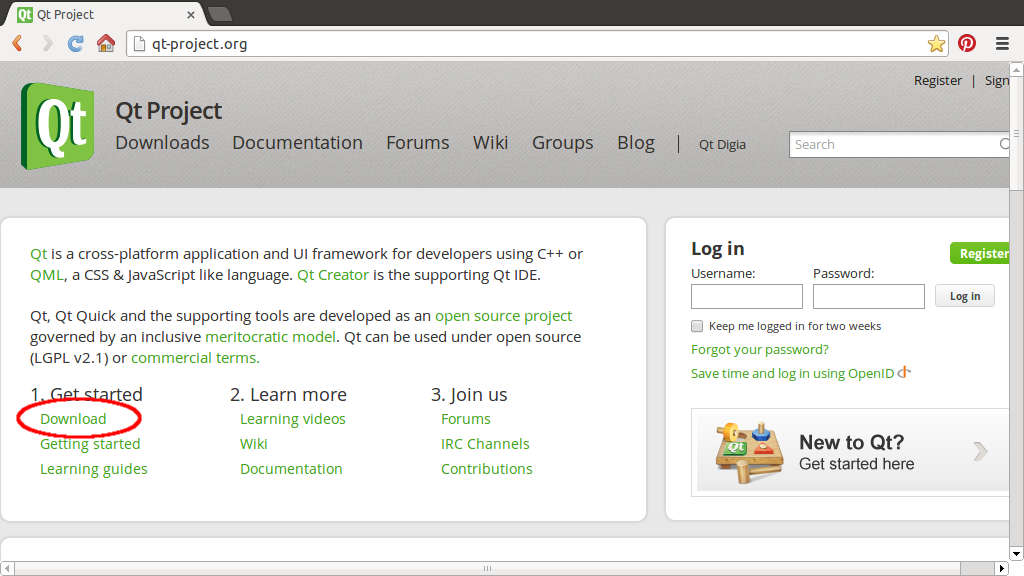
Task: Bookmark page with the star icon
Action: 936,44
